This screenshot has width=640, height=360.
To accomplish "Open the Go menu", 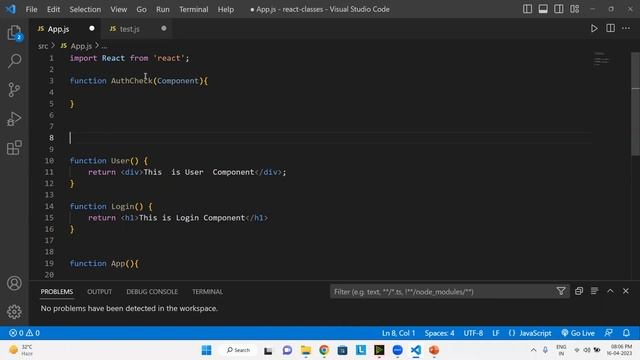I will pyautogui.click(x=141, y=9).
